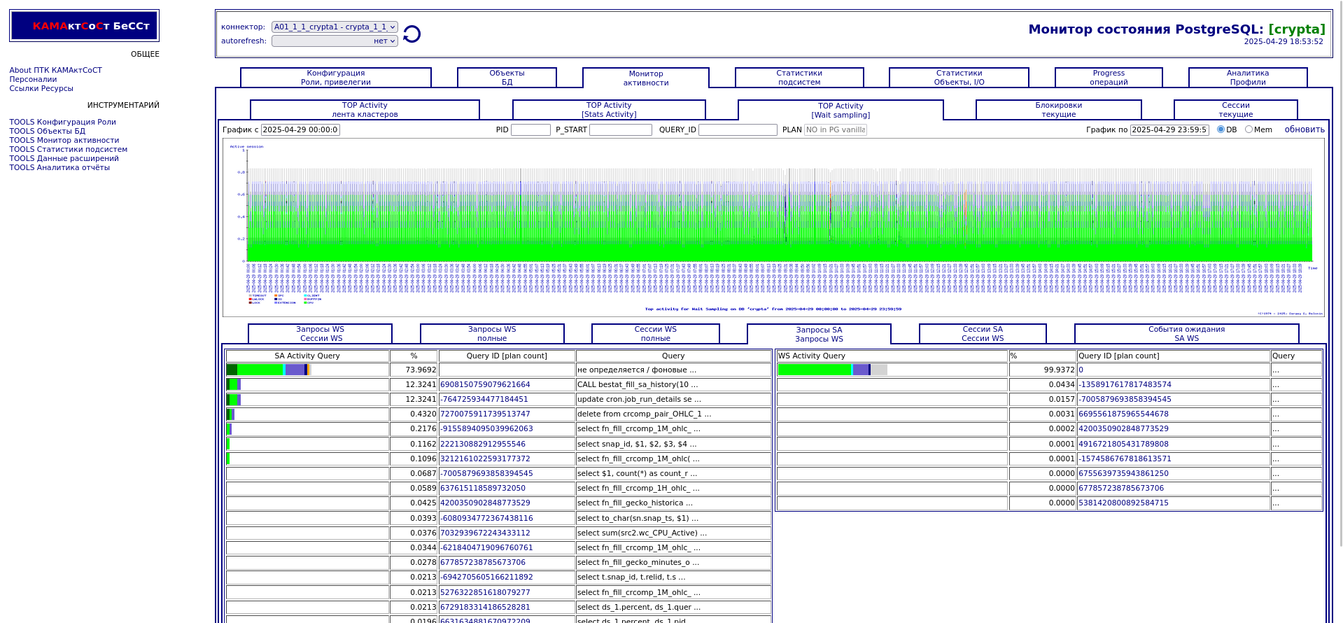Image resolution: width=1343 pixels, height=623 pixels.
Task: Switch to the Progress операций tab
Action: (1109, 78)
